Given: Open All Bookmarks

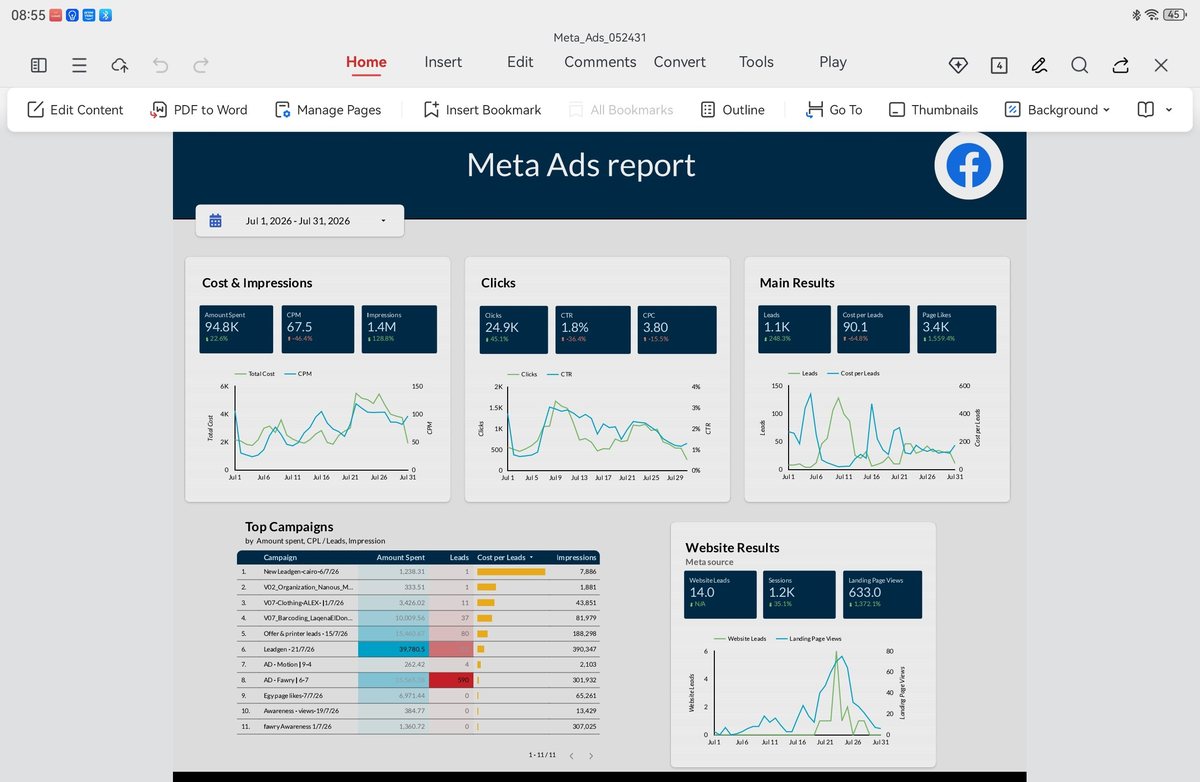Looking at the screenshot, I should click(x=620, y=110).
